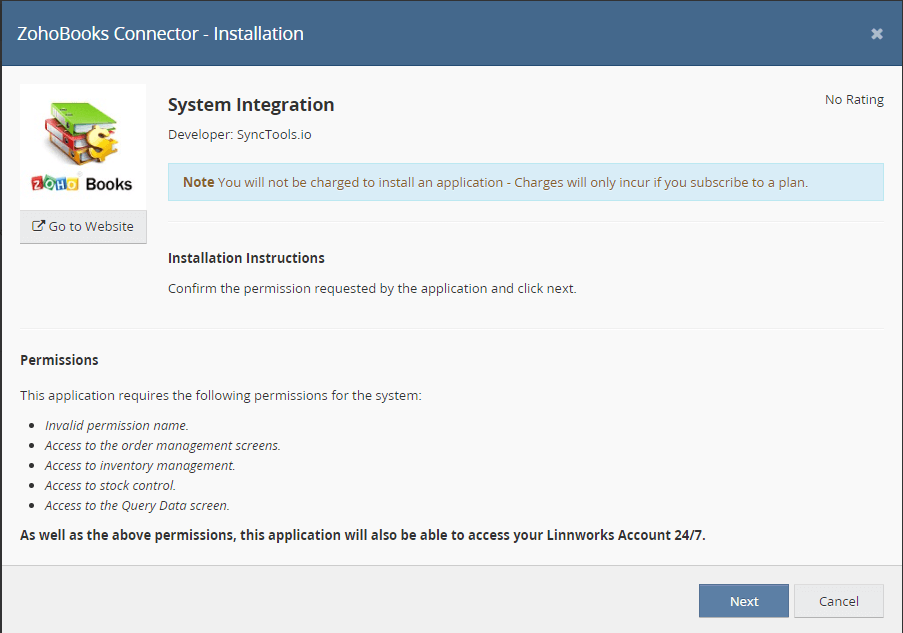Select the Installation Instructions heading

click(x=246, y=258)
